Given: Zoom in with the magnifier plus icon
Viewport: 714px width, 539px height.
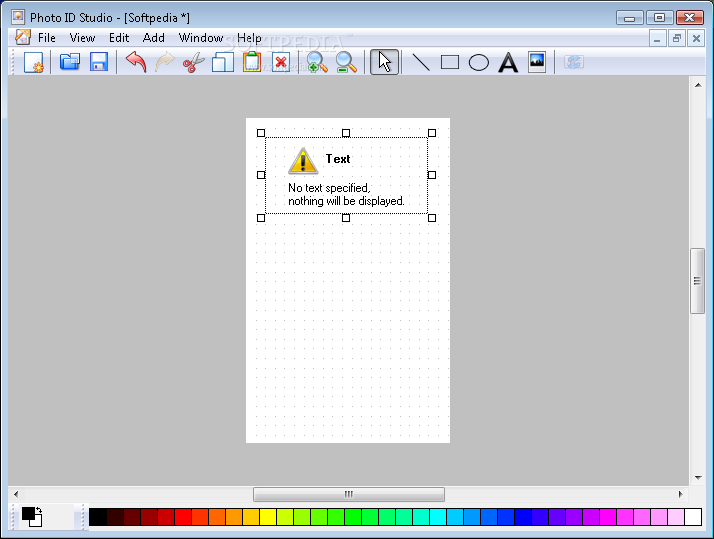Looking at the screenshot, I should click(317, 62).
